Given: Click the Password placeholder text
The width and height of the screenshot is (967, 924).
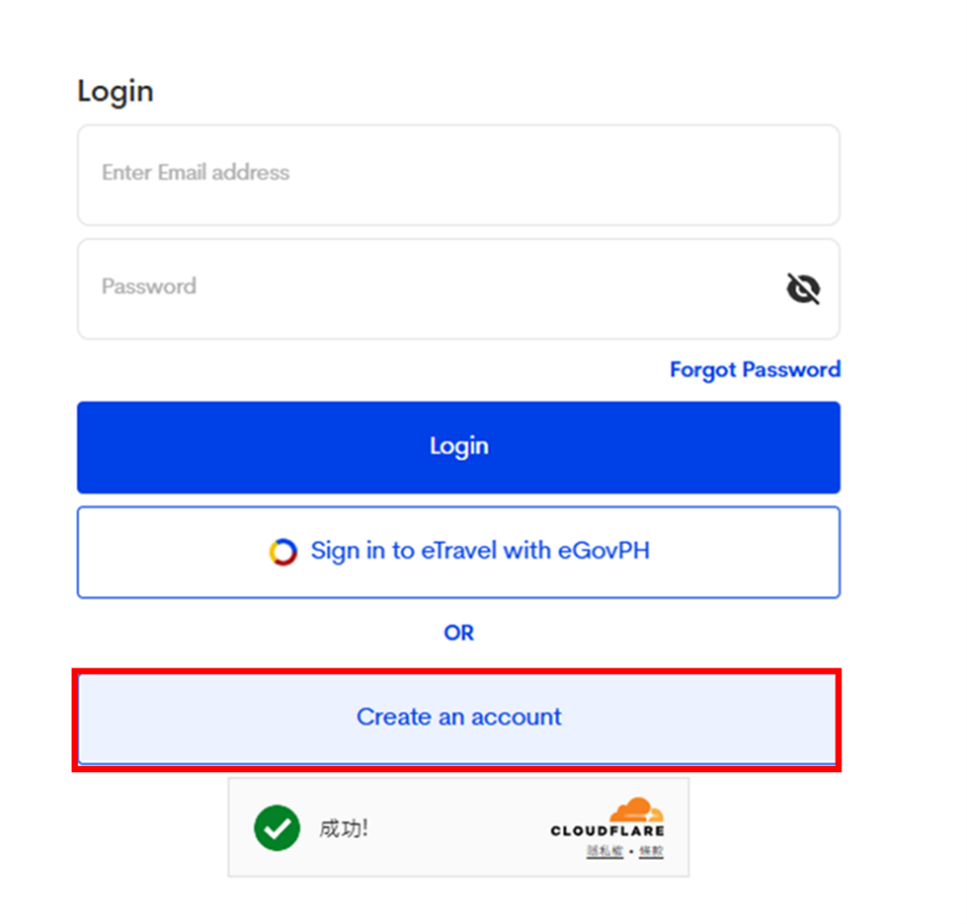Looking at the screenshot, I should pyautogui.click(x=149, y=287).
